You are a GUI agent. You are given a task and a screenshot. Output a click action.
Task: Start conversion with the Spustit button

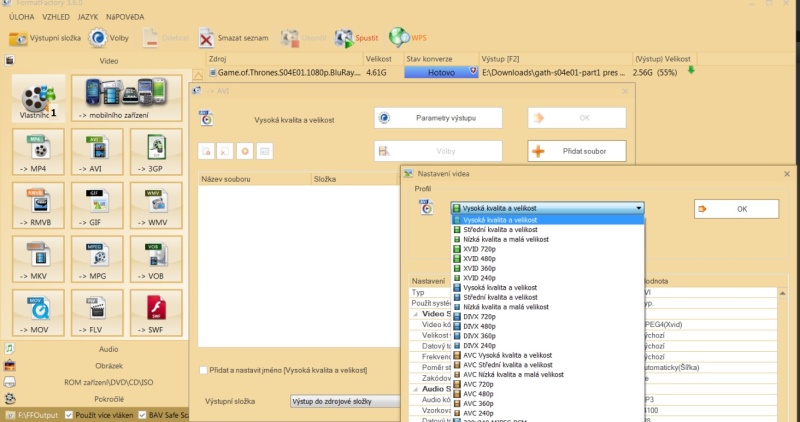356,38
